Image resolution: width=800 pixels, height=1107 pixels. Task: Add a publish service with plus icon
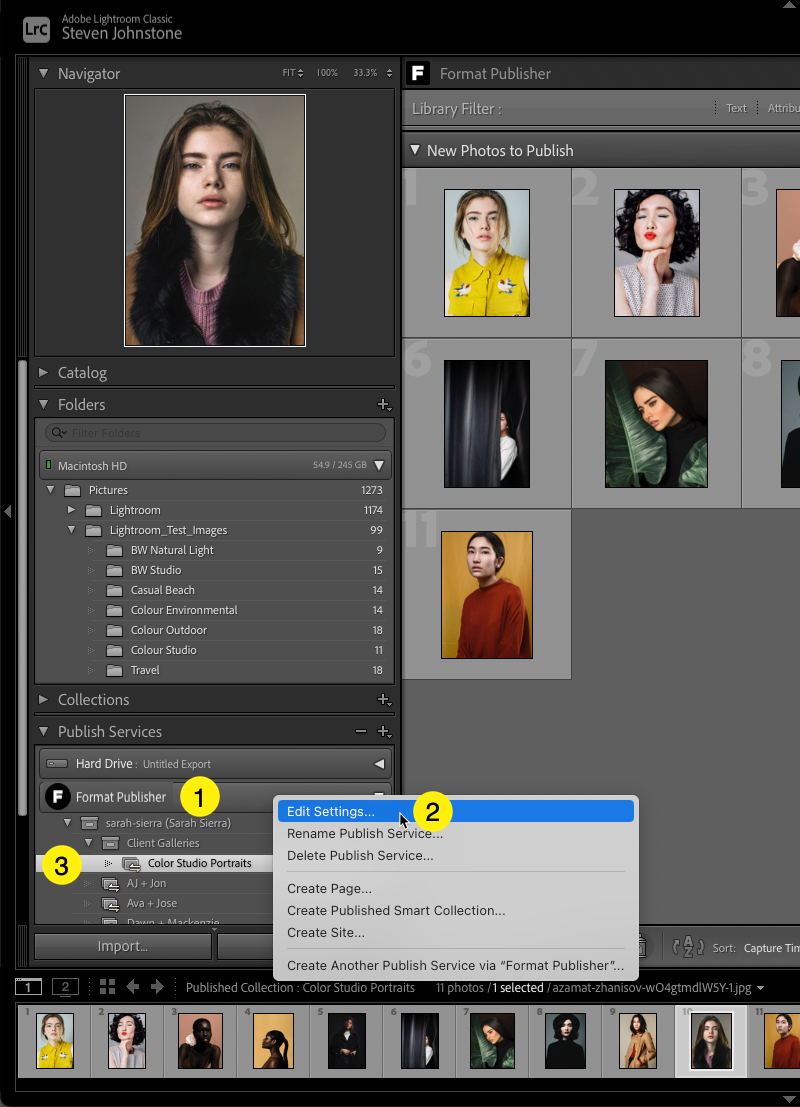click(382, 732)
